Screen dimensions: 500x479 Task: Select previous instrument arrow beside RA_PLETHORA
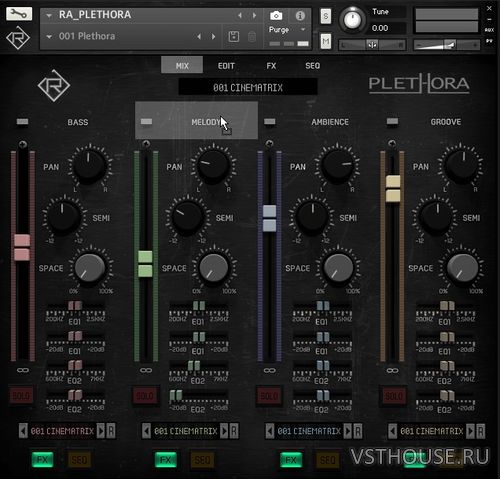[x=240, y=15]
